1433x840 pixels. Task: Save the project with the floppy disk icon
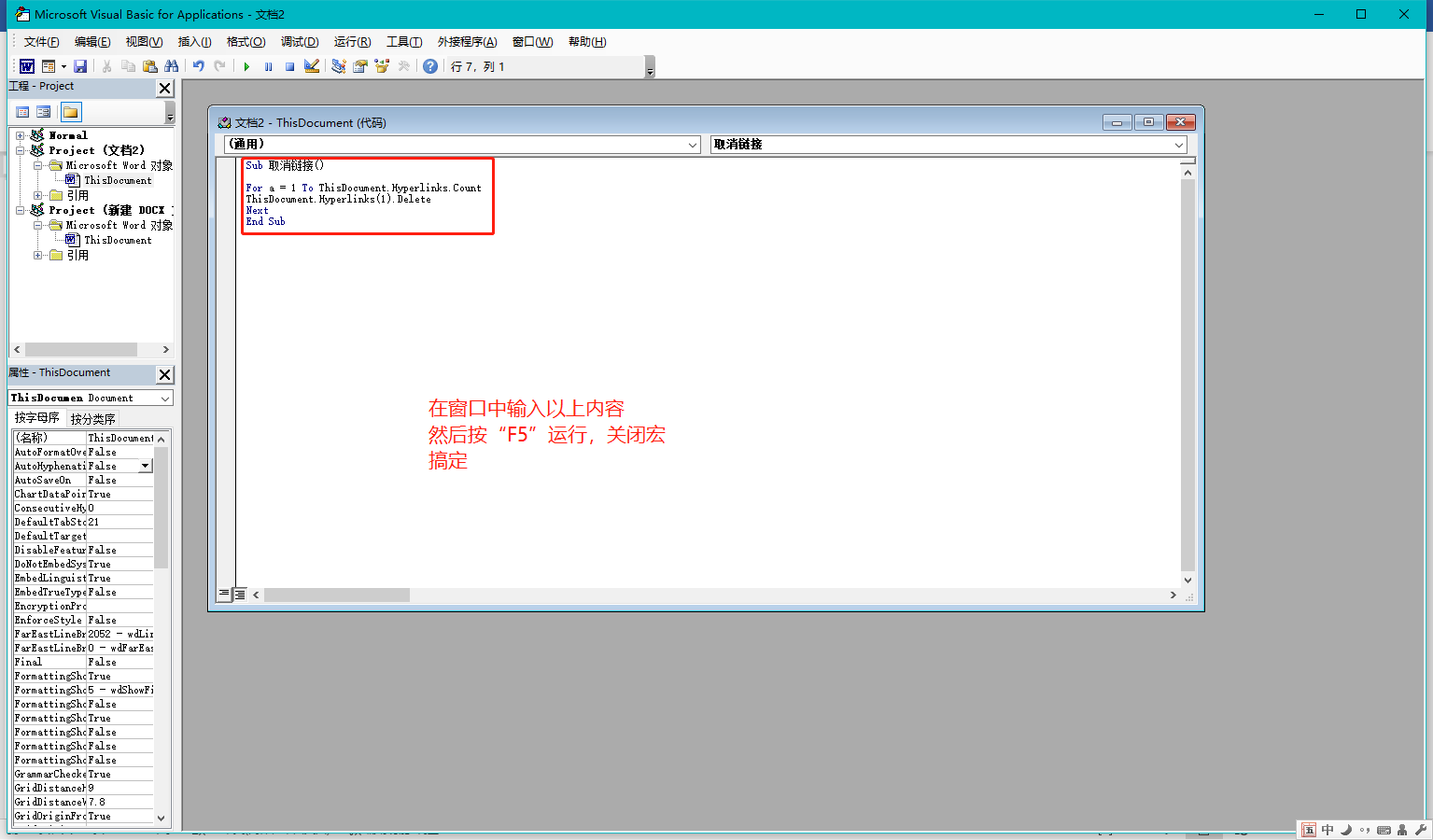tap(80, 66)
